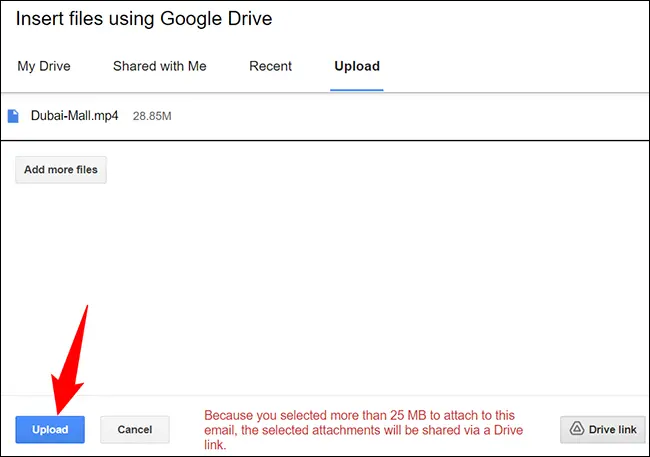Click the blue Upload button
Viewport: 650px width, 457px height.
(50, 430)
